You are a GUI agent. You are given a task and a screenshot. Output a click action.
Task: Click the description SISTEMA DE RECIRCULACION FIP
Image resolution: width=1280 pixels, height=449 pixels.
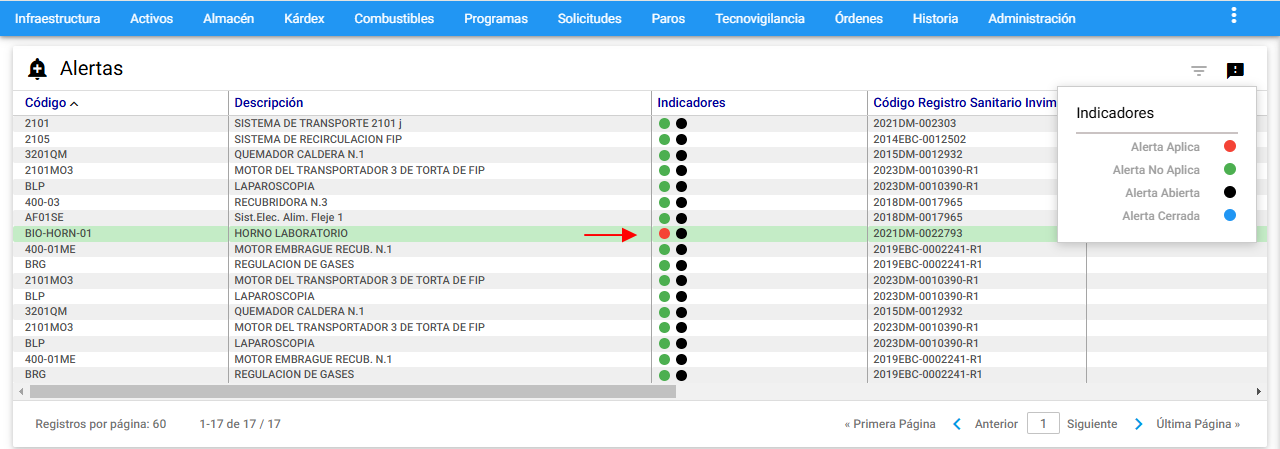(x=318, y=139)
